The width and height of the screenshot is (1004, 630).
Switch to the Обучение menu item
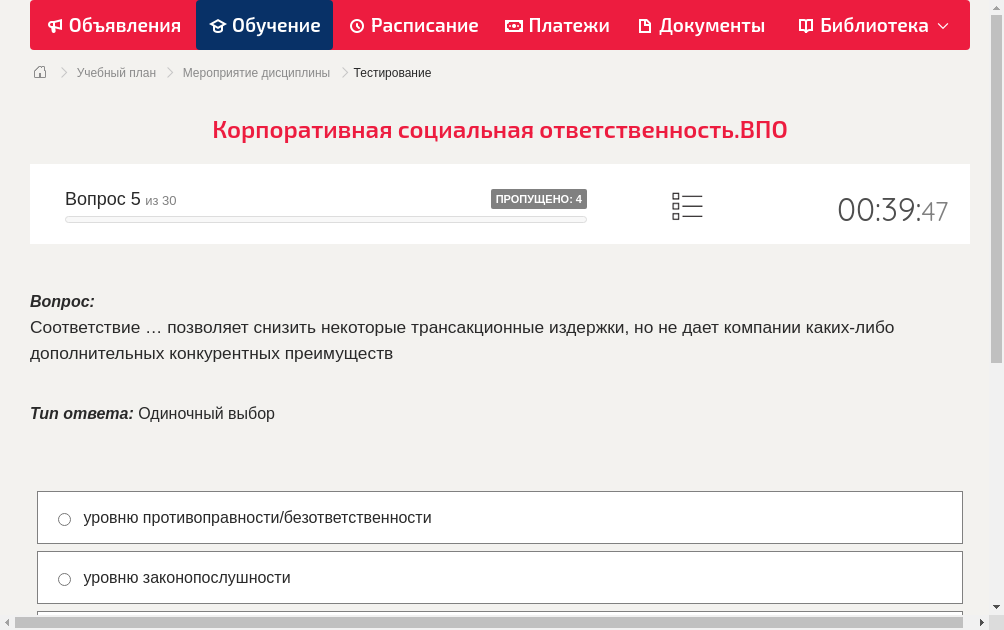[x=264, y=25]
